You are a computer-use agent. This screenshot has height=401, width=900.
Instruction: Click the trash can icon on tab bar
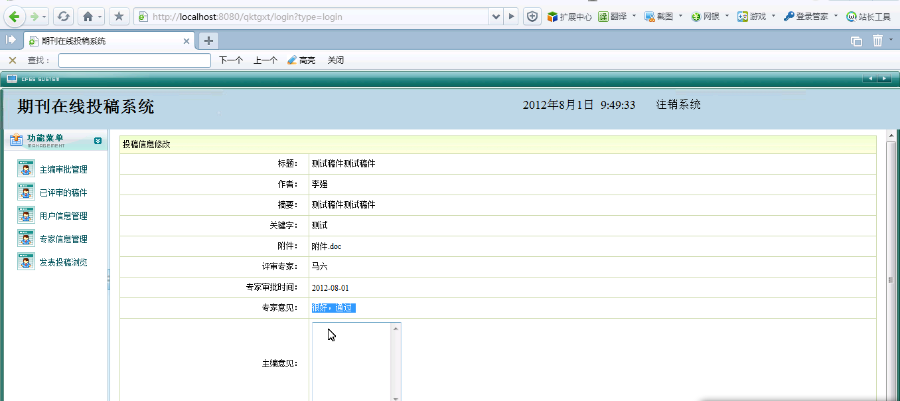[x=877, y=40]
